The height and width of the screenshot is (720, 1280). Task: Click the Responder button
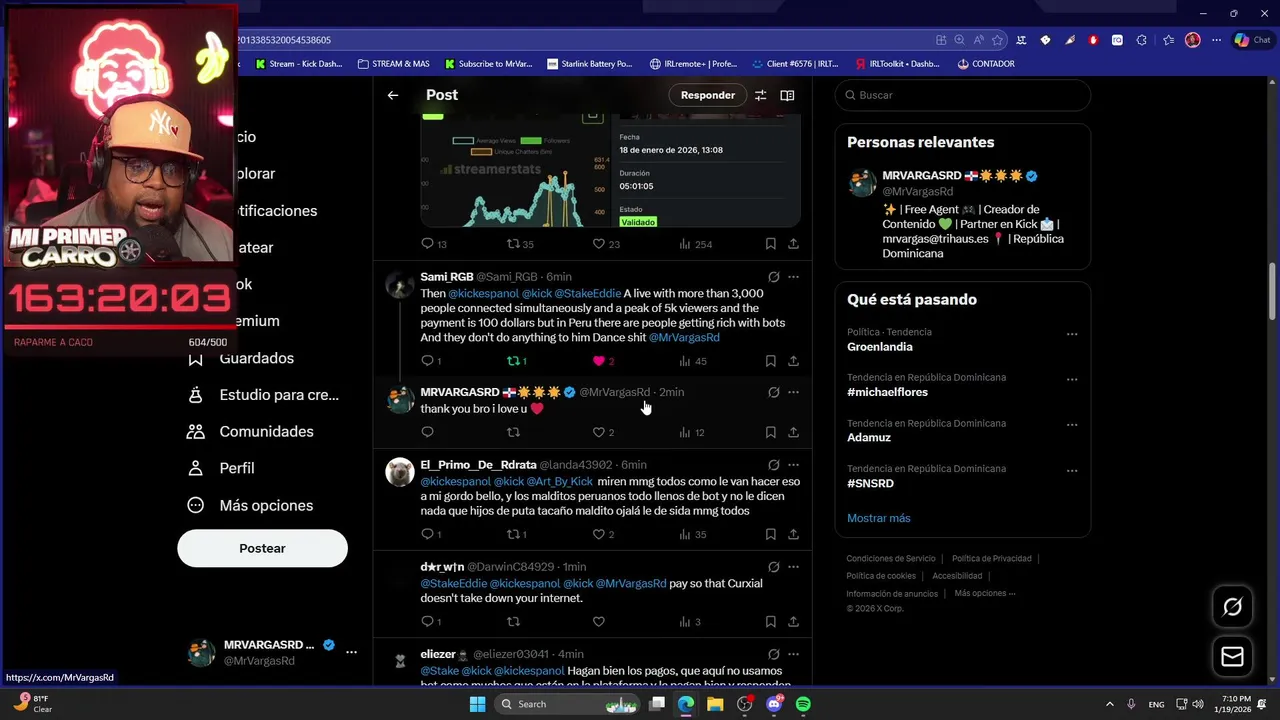pos(707,95)
